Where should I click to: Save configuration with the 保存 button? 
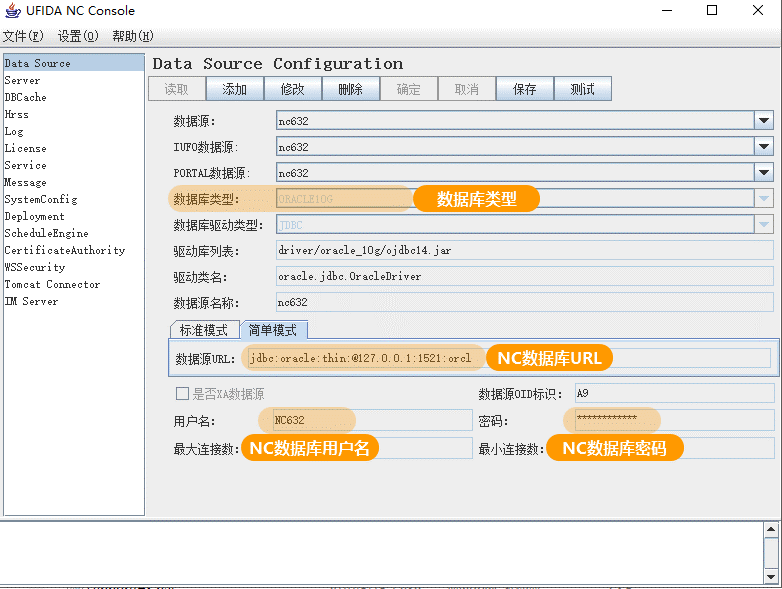(525, 89)
